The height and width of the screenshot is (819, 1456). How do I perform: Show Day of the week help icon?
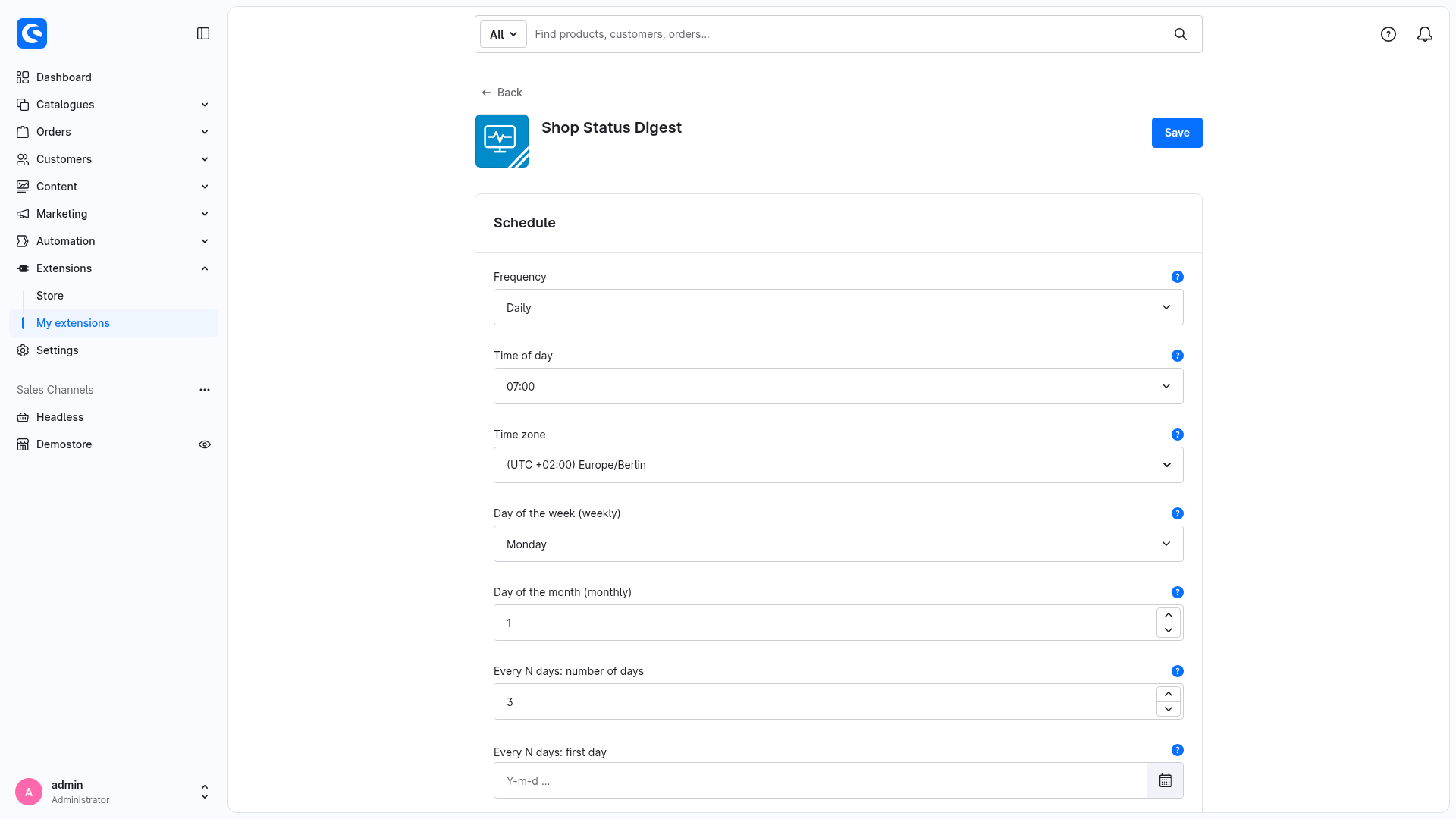point(1178,513)
